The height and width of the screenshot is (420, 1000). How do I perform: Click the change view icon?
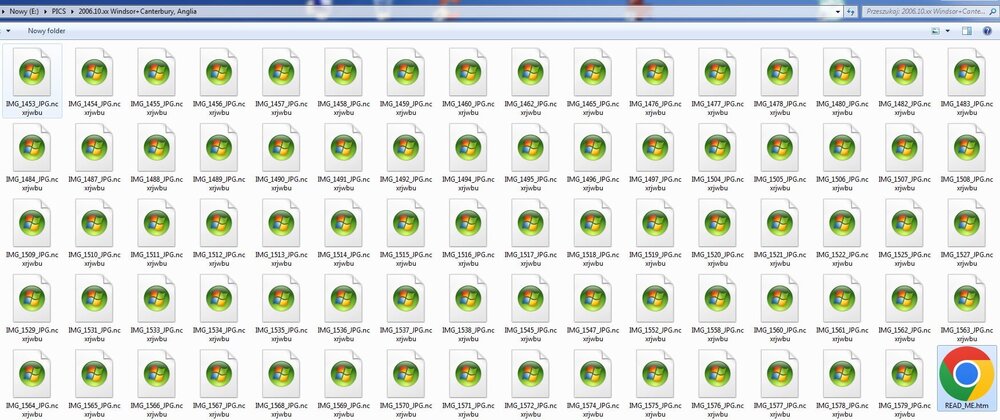click(x=936, y=31)
